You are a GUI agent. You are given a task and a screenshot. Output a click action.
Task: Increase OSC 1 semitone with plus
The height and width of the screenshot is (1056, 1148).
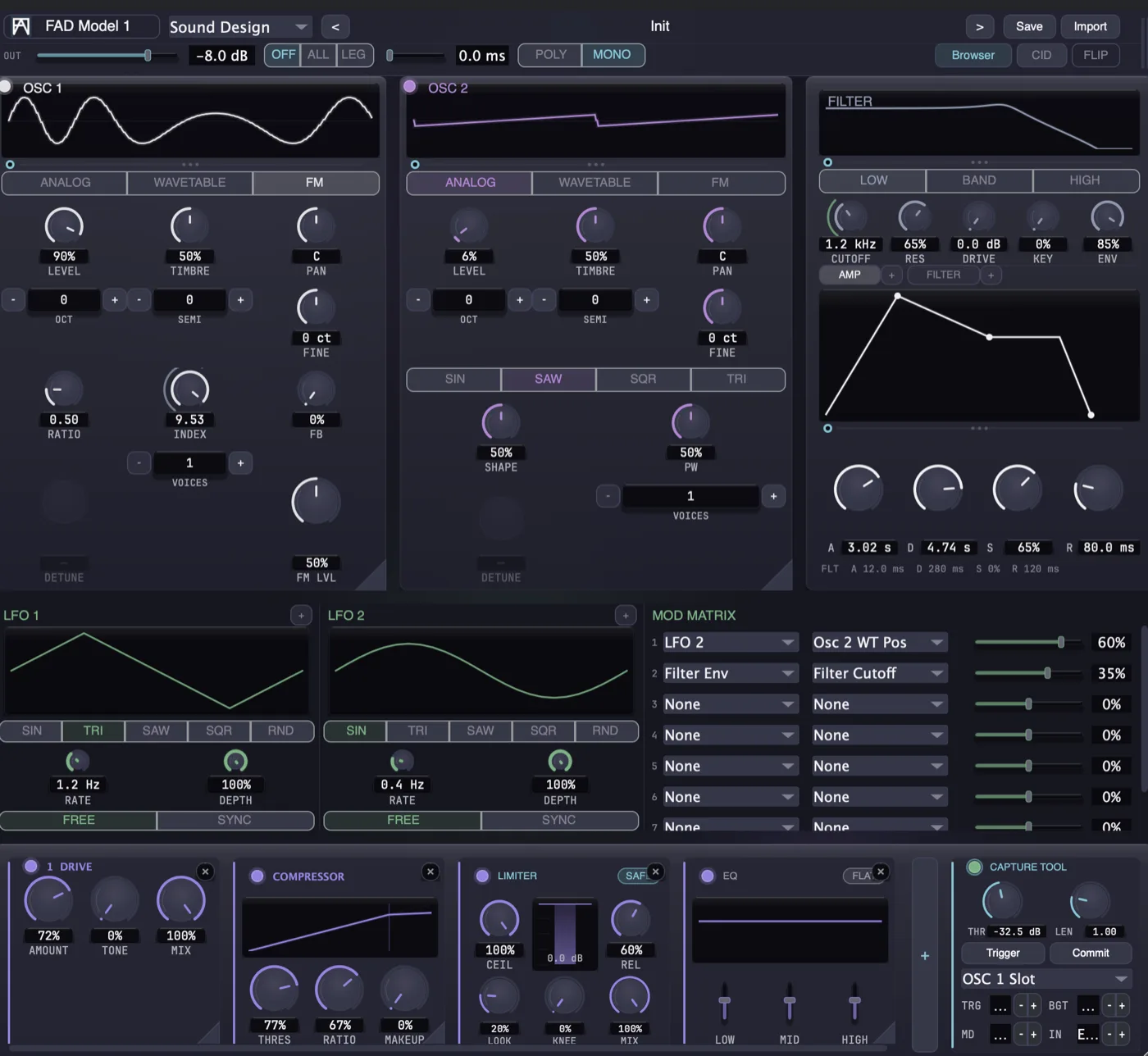click(x=240, y=300)
